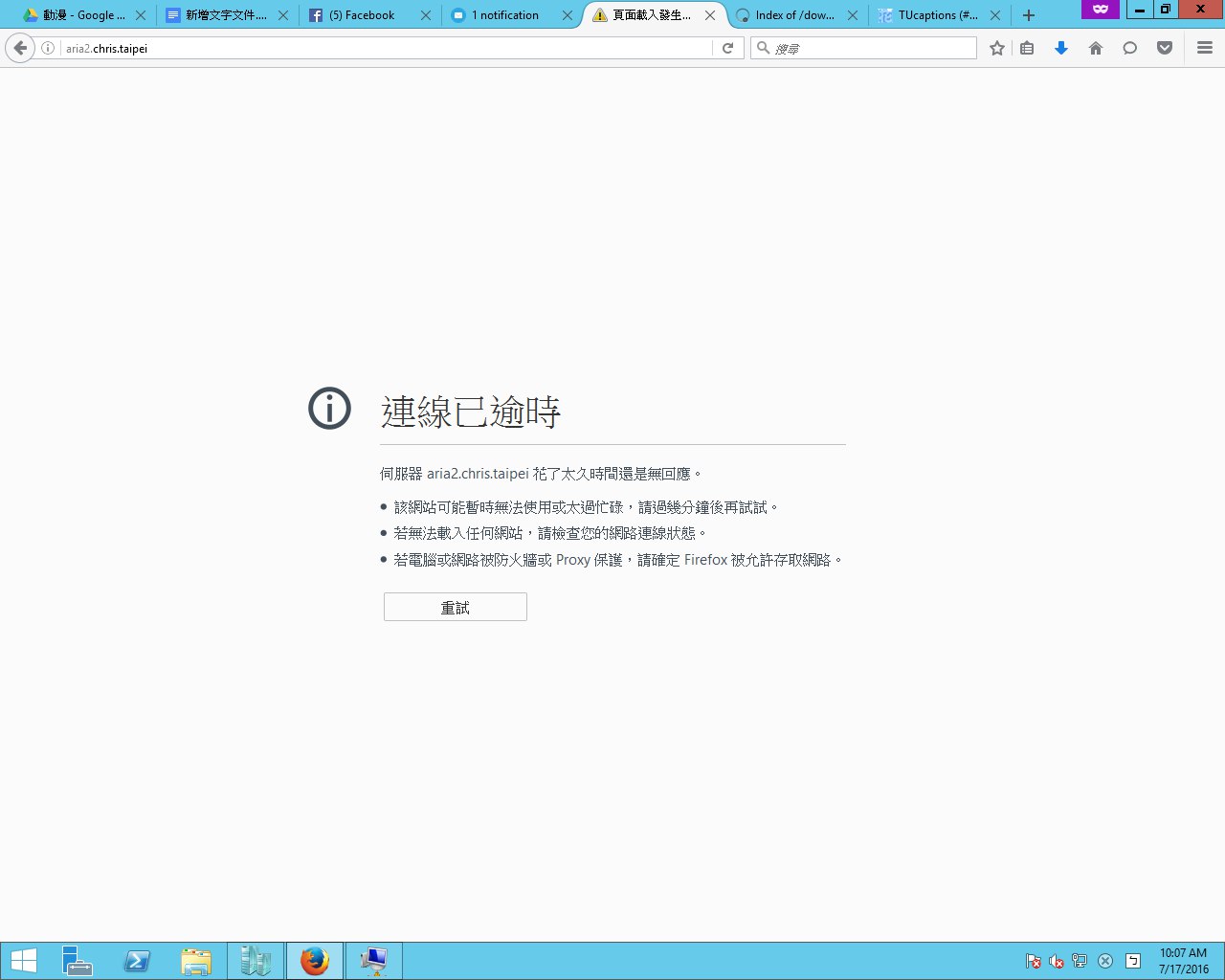Open Action Center flag in the system tray
The image size is (1225, 980).
click(x=1034, y=961)
